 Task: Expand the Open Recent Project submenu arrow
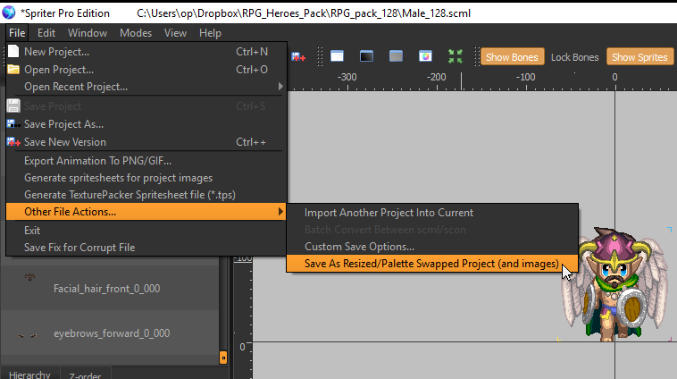tap(281, 86)
